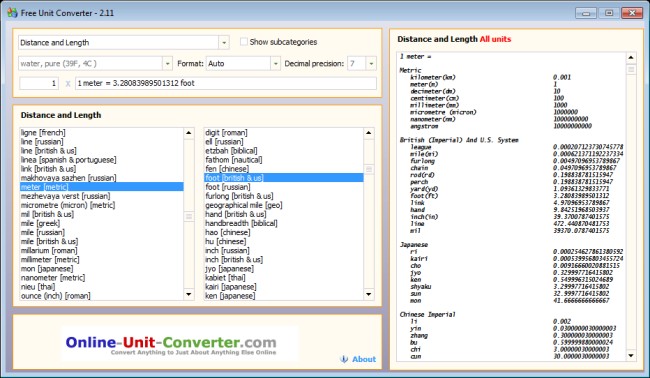This screenshot has width=650, height=378.
Task: Select fathom [nautical] target unit
Action: click(284, 160)
